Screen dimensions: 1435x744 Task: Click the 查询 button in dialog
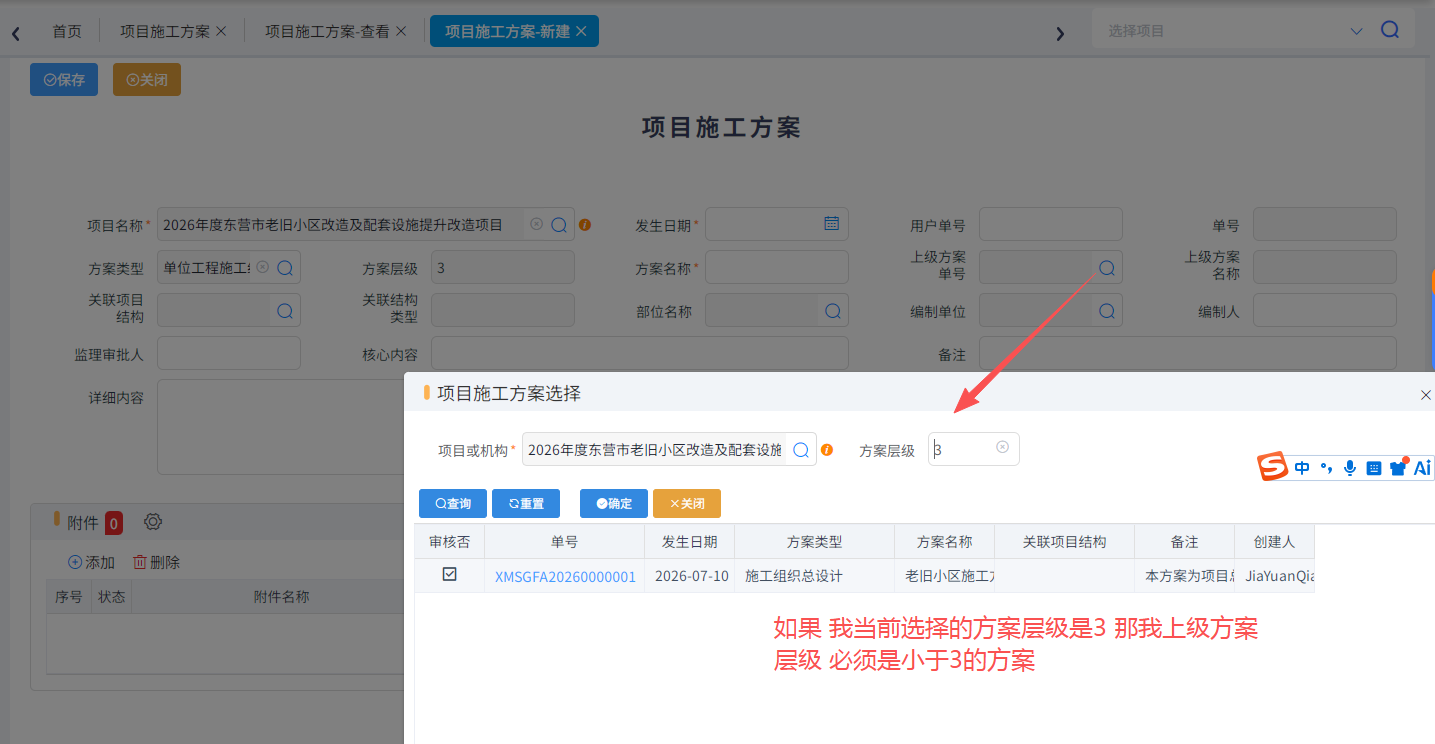point(452,503)
